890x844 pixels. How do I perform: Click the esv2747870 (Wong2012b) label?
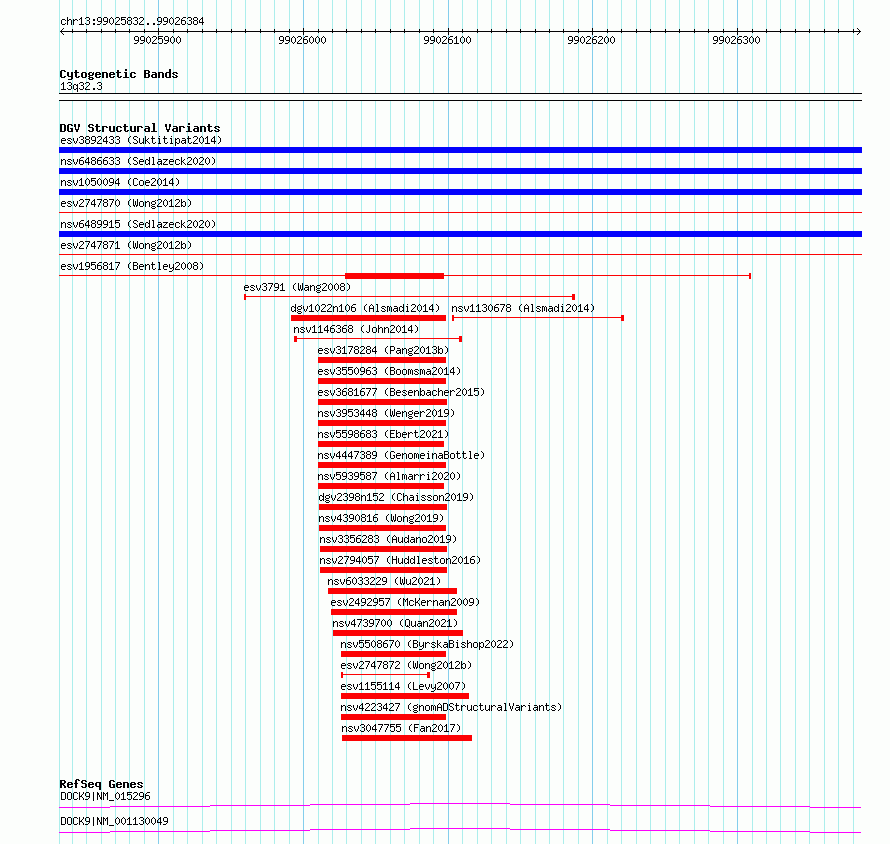point(126,203)
